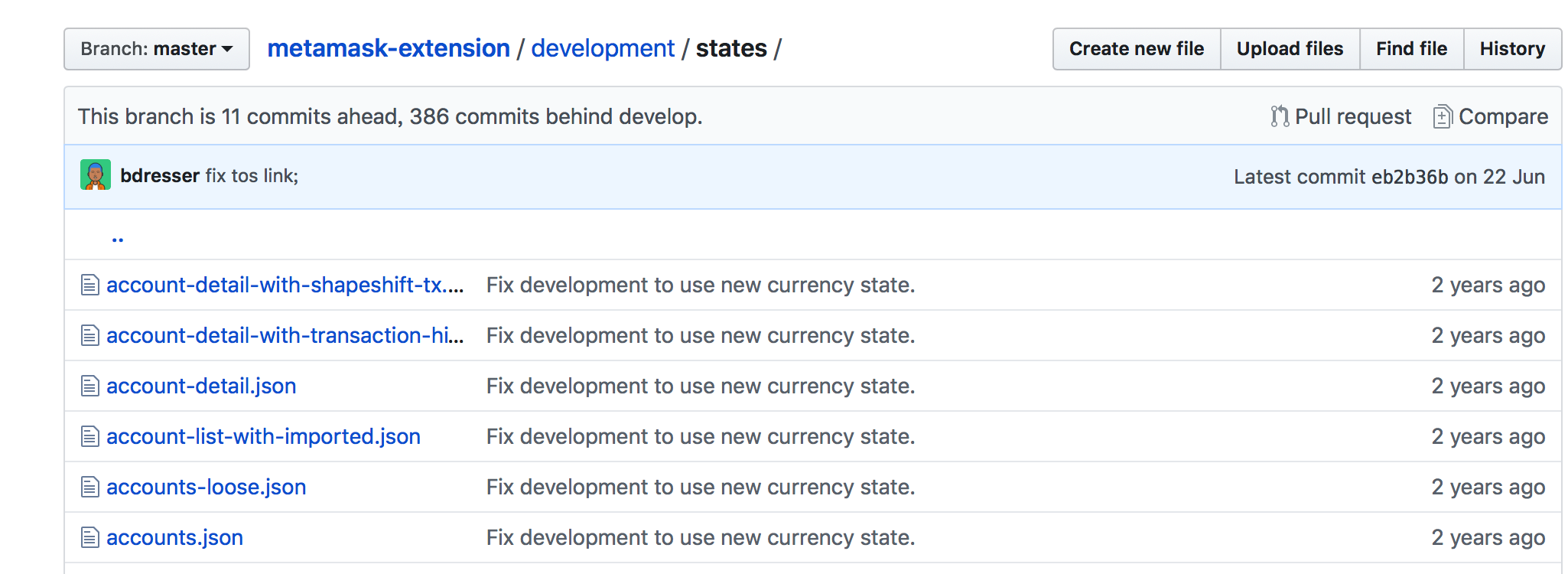Click '2 years ago' in accounts-loose.json row
Screen dimensions: 1568x574
pos(1488,487)
